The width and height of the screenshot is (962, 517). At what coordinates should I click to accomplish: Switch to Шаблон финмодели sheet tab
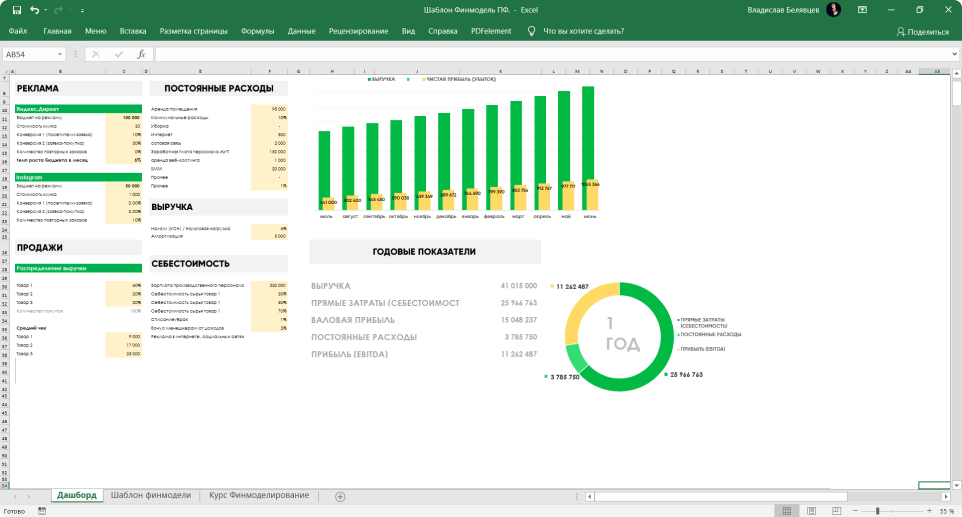[x=150, y=496]
